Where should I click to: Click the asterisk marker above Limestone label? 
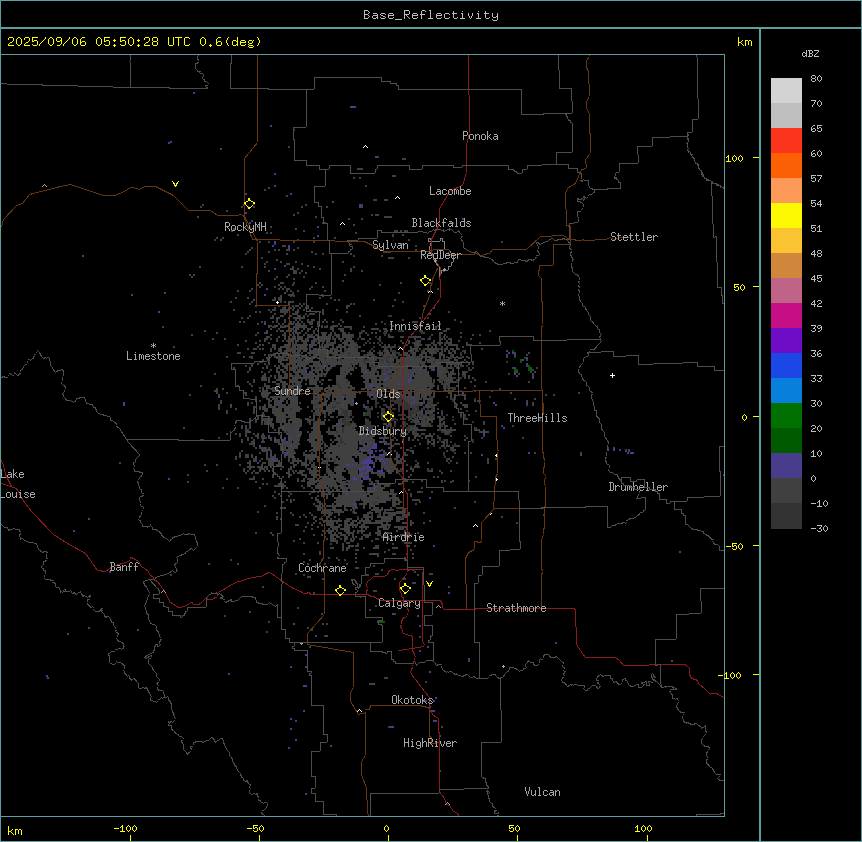pyautogui.click(x=153, y=345)
